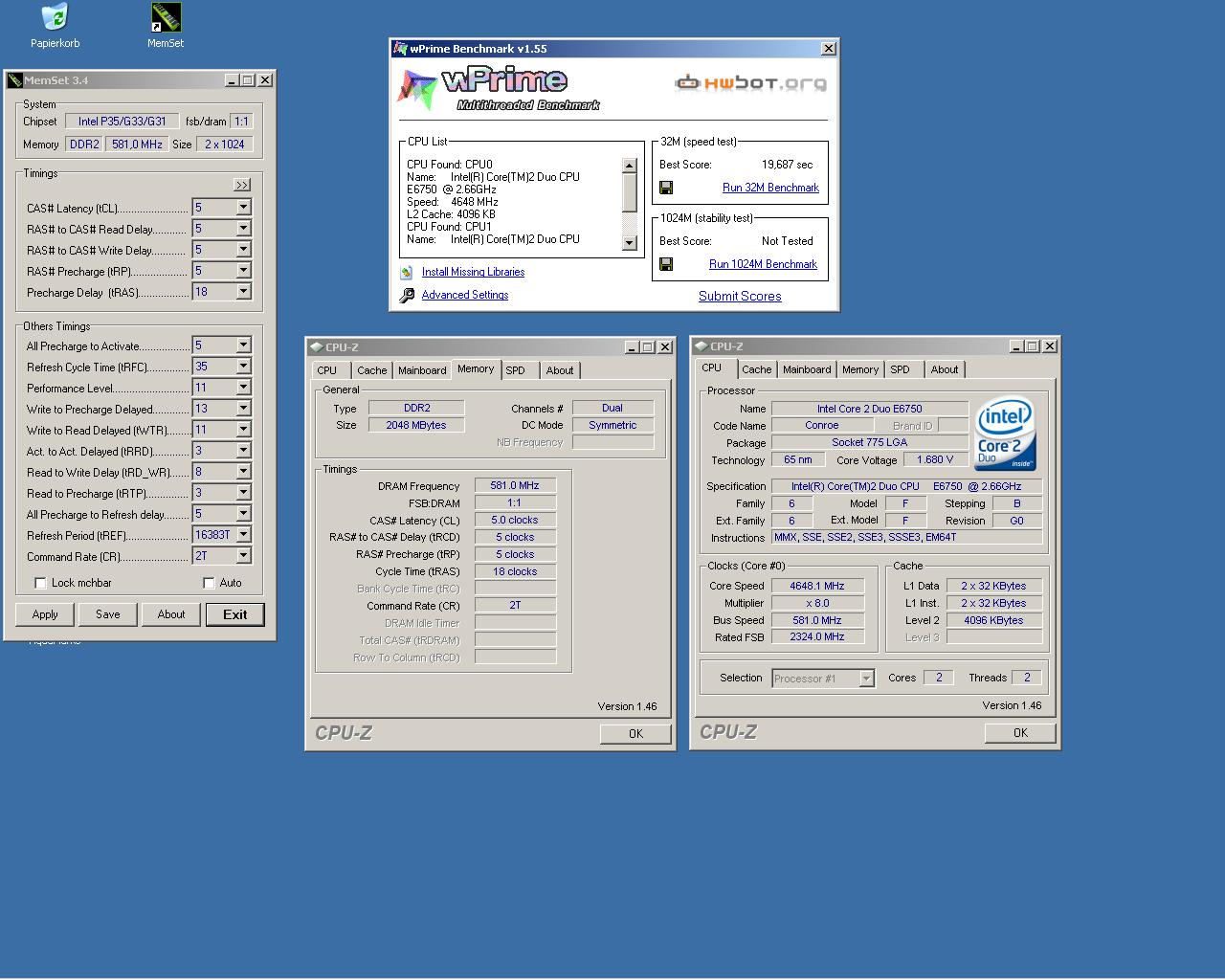This screenshot has width=1225, height=980.
Task: Click the Intel Core 2 Duo E6750 name field
Action: click(870, 409)
